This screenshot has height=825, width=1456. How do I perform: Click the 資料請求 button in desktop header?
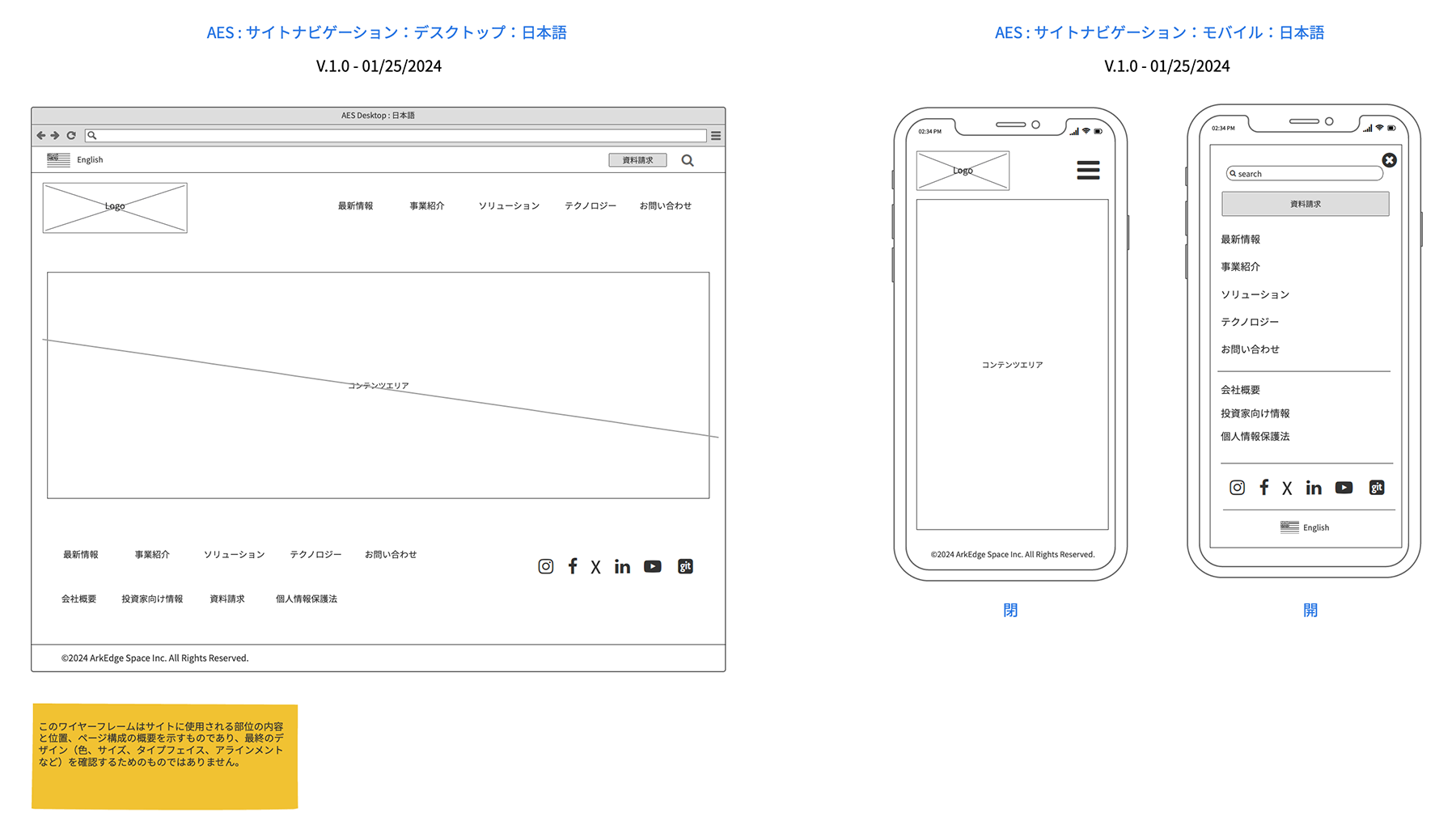[x=637, y=160]
